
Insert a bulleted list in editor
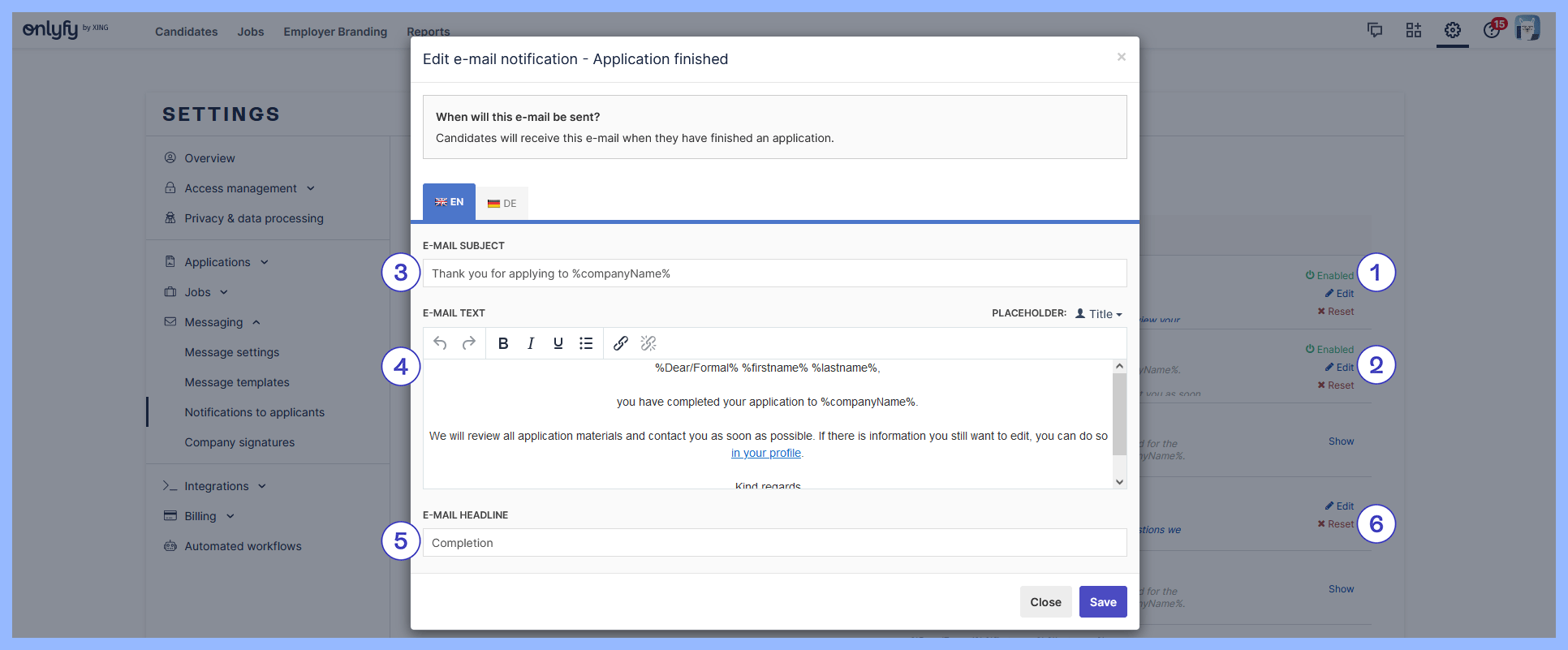pos(586,343)
